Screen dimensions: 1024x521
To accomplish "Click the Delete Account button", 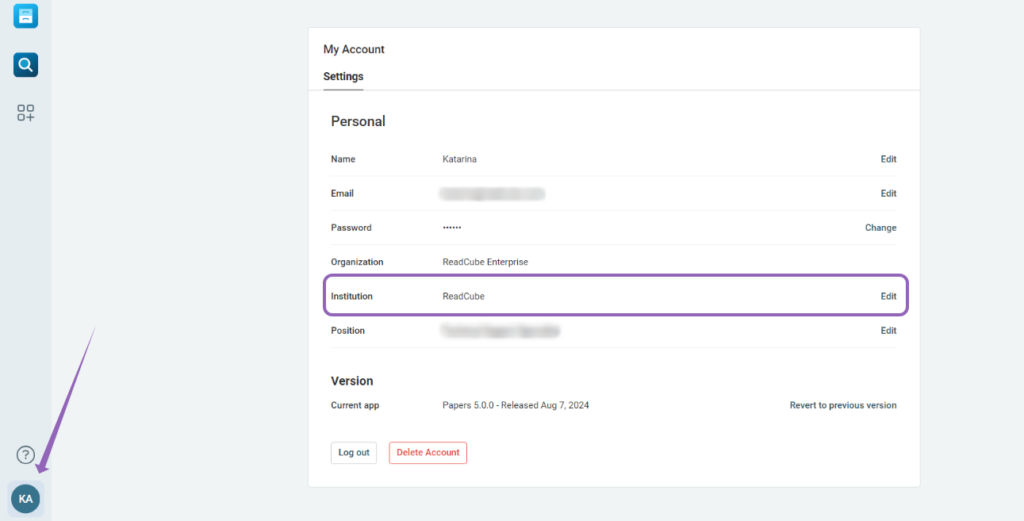I will [427, 453].
